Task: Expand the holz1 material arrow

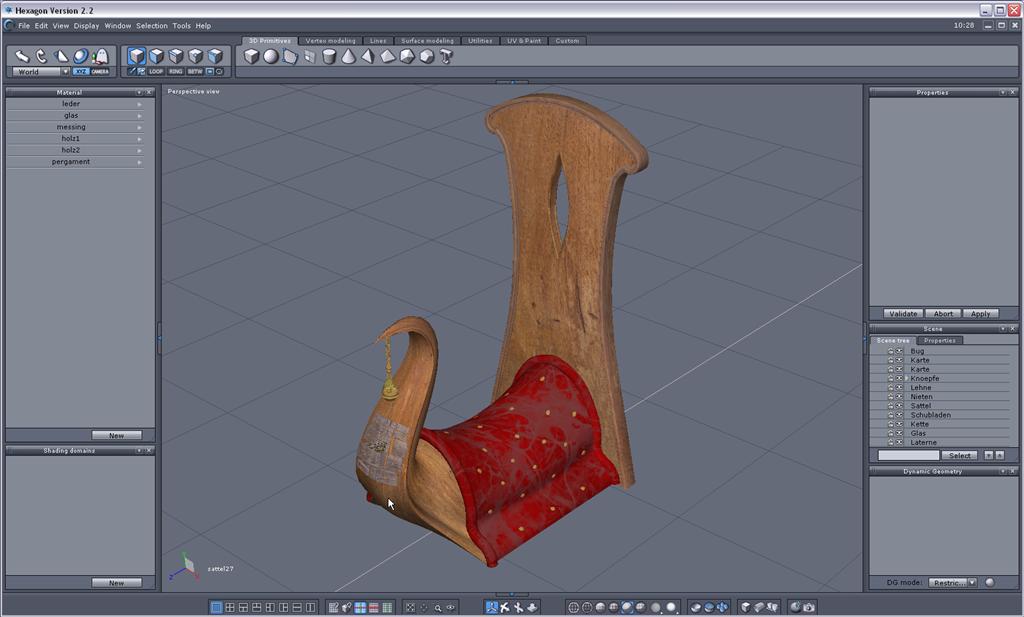Action: (139, 139)
